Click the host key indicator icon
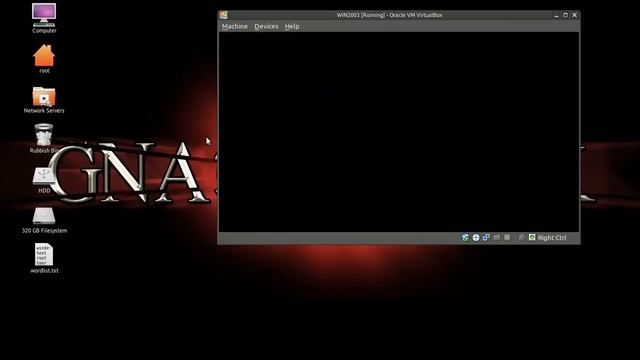This screenshot has width=640, height=360. coord(532,237)
